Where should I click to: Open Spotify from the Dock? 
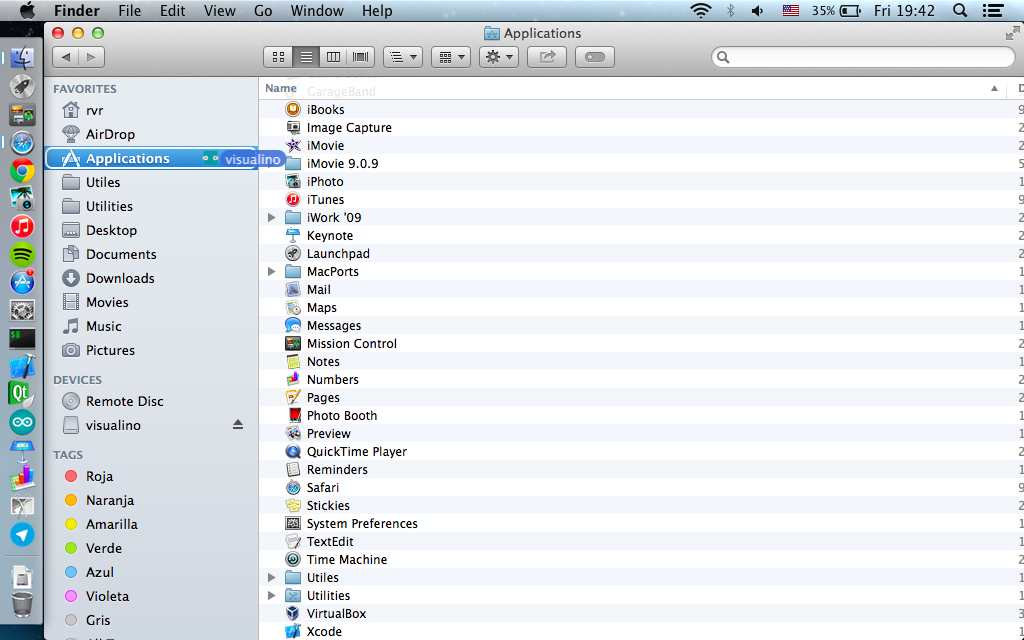pos(22,254)
